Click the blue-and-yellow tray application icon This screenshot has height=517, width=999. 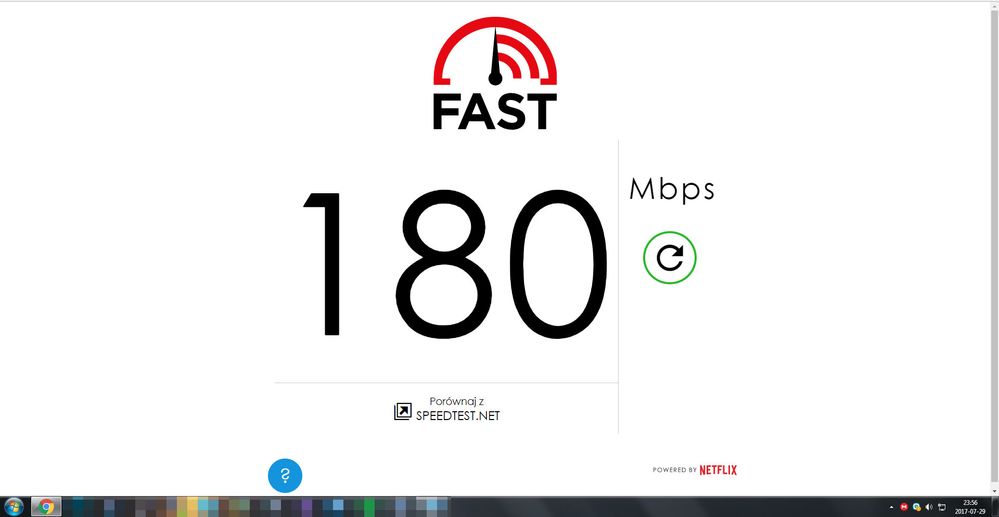coord(916,507)
